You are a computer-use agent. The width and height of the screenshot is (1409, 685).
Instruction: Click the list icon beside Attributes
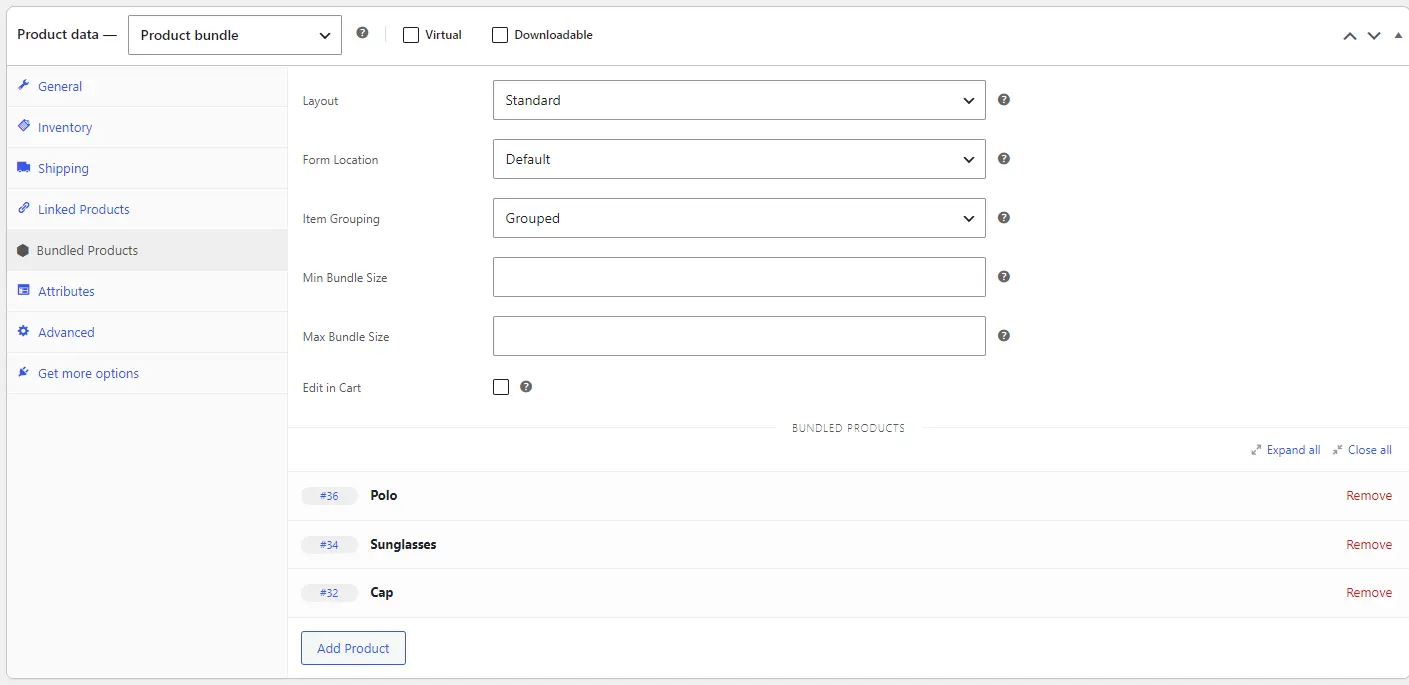(24, 291)
